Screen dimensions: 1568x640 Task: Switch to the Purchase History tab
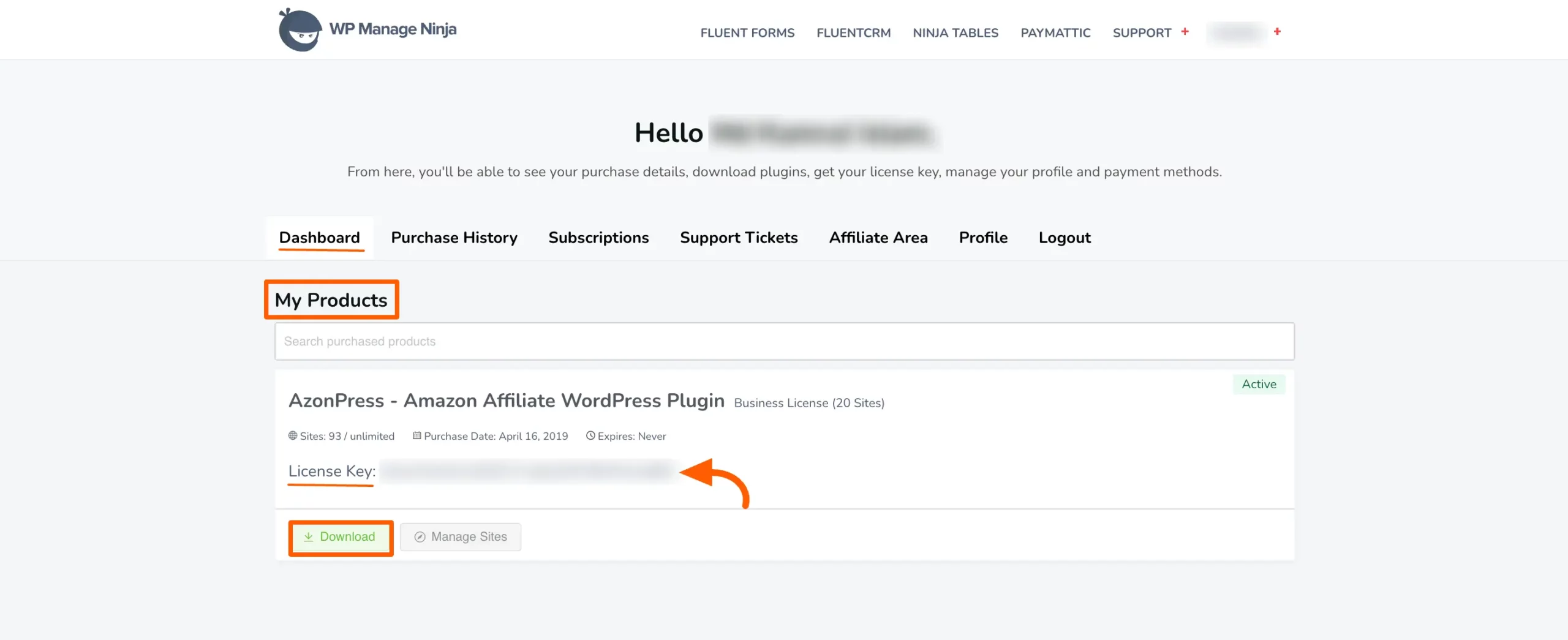coord(454,238)
